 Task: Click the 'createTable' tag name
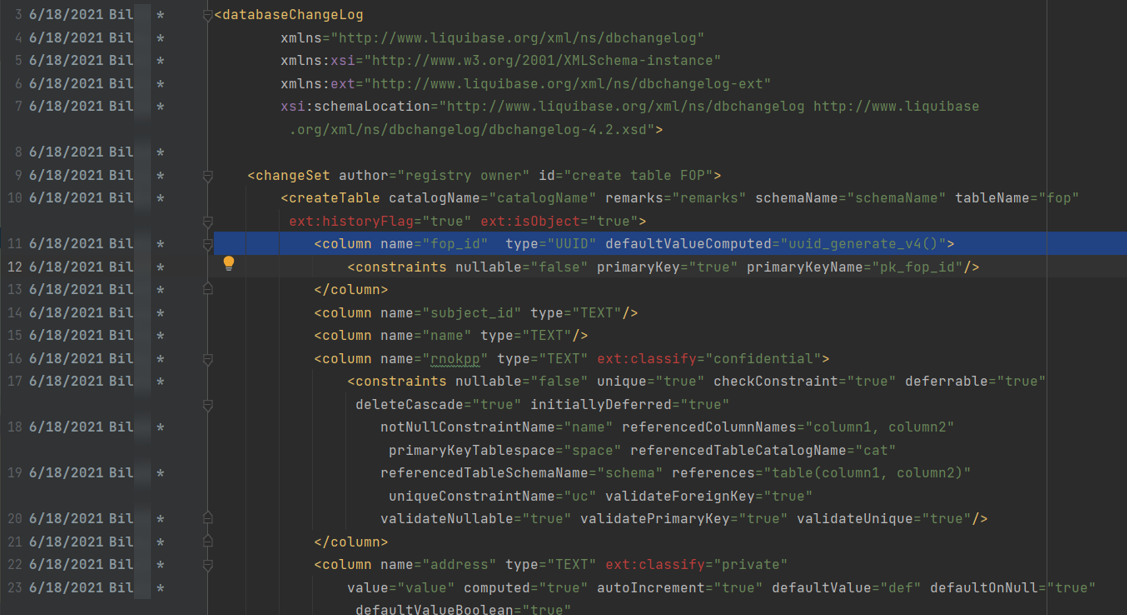click(335, 198)
